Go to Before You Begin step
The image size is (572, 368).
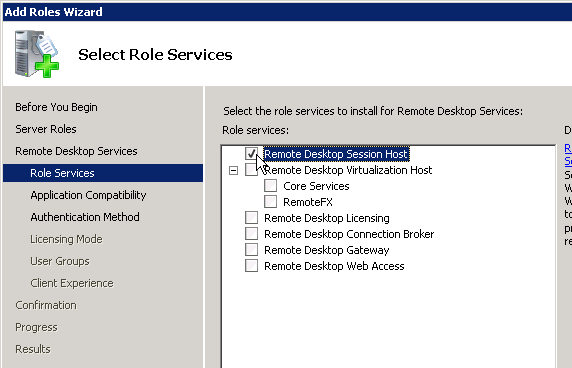(56, 107)
